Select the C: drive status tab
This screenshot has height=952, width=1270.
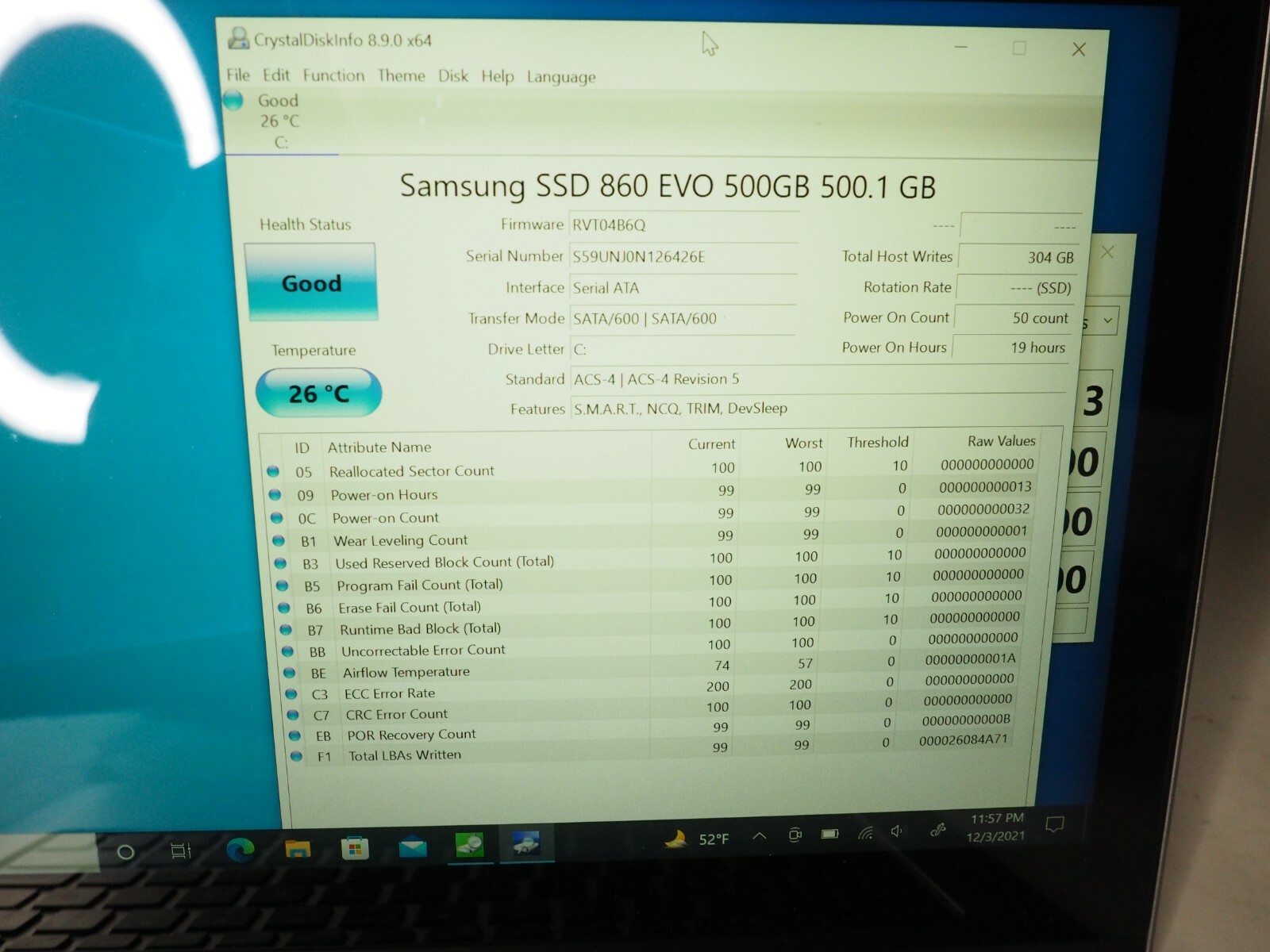[x=281, y=121]
